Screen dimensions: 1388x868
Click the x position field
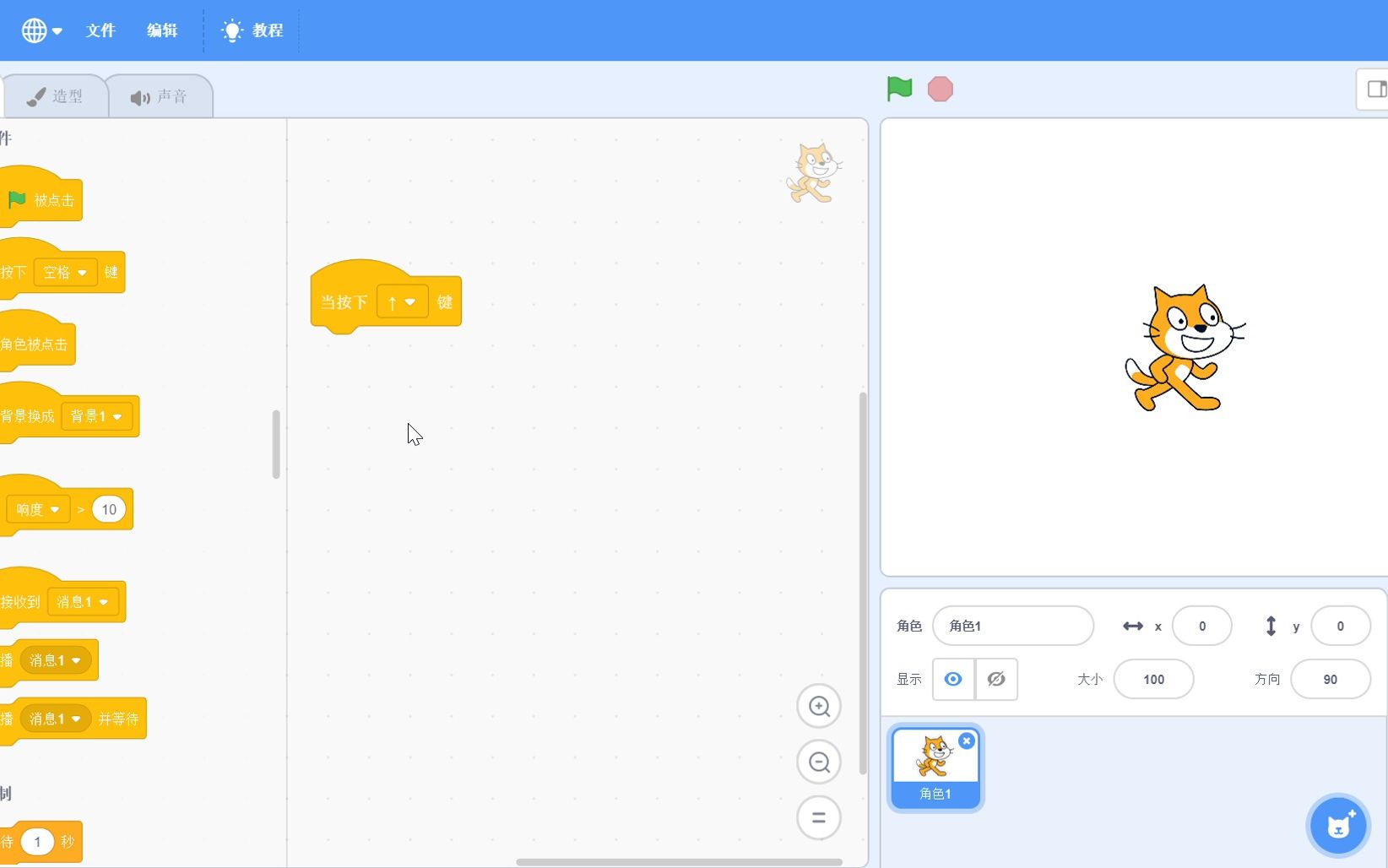[x=1202, y=626]
